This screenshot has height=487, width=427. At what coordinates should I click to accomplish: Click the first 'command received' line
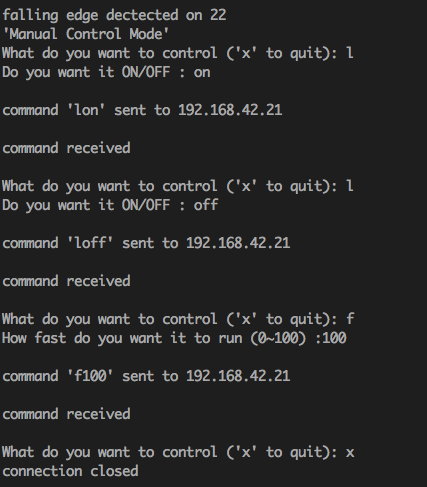point(66,148)
